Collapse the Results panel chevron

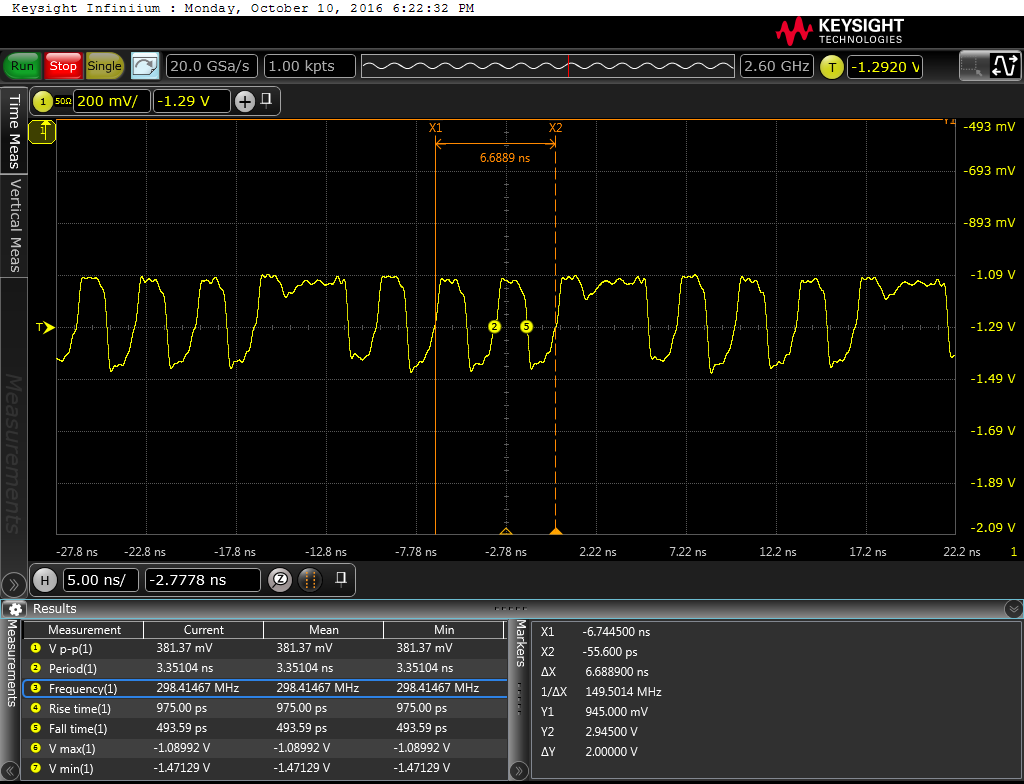1013,609
